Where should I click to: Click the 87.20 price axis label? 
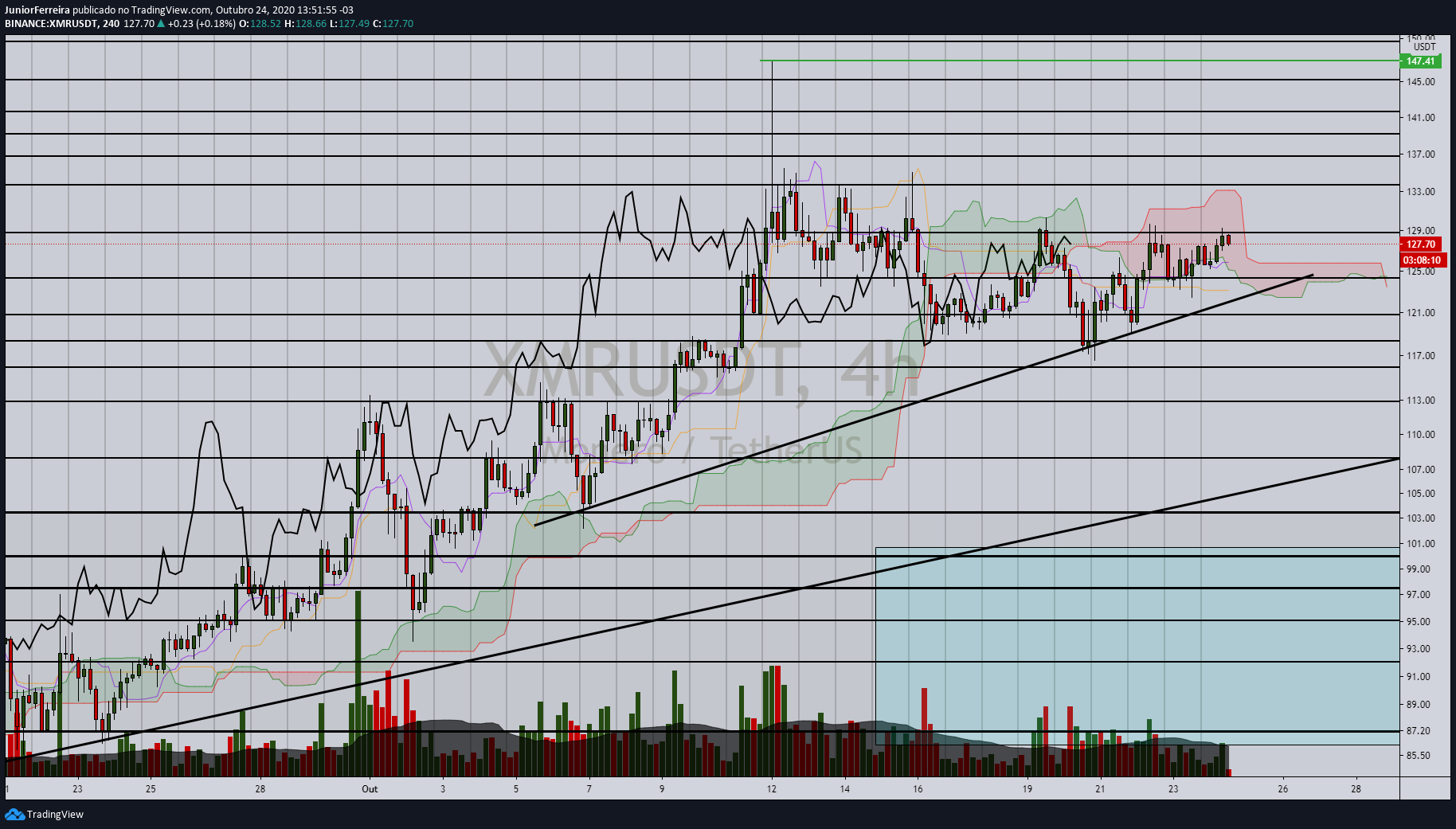[1419, 730]
